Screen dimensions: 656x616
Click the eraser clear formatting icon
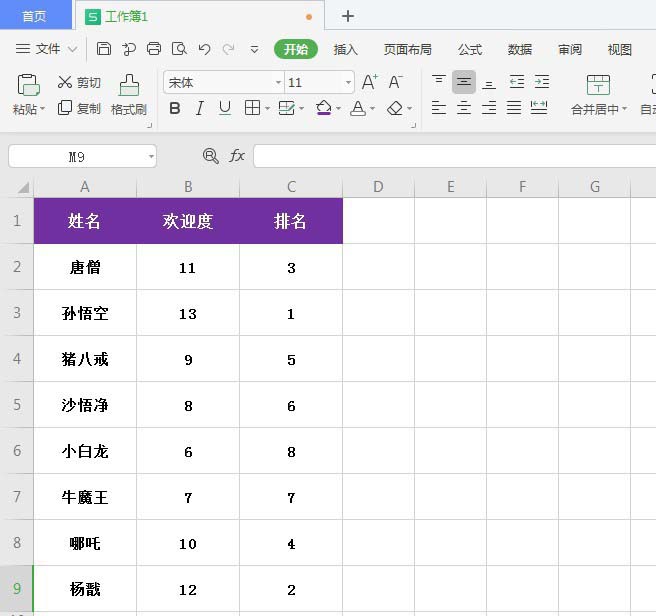coord(395,108)
